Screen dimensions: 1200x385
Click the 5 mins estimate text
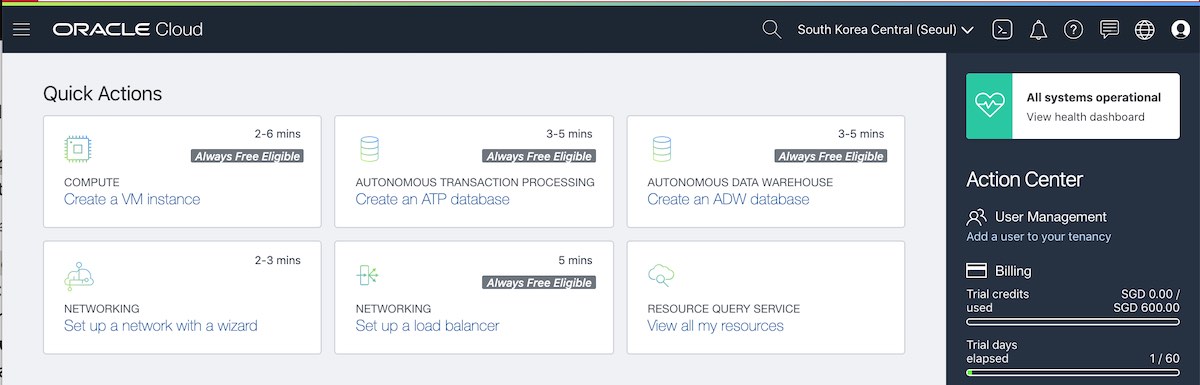click(x=575, y=260)
